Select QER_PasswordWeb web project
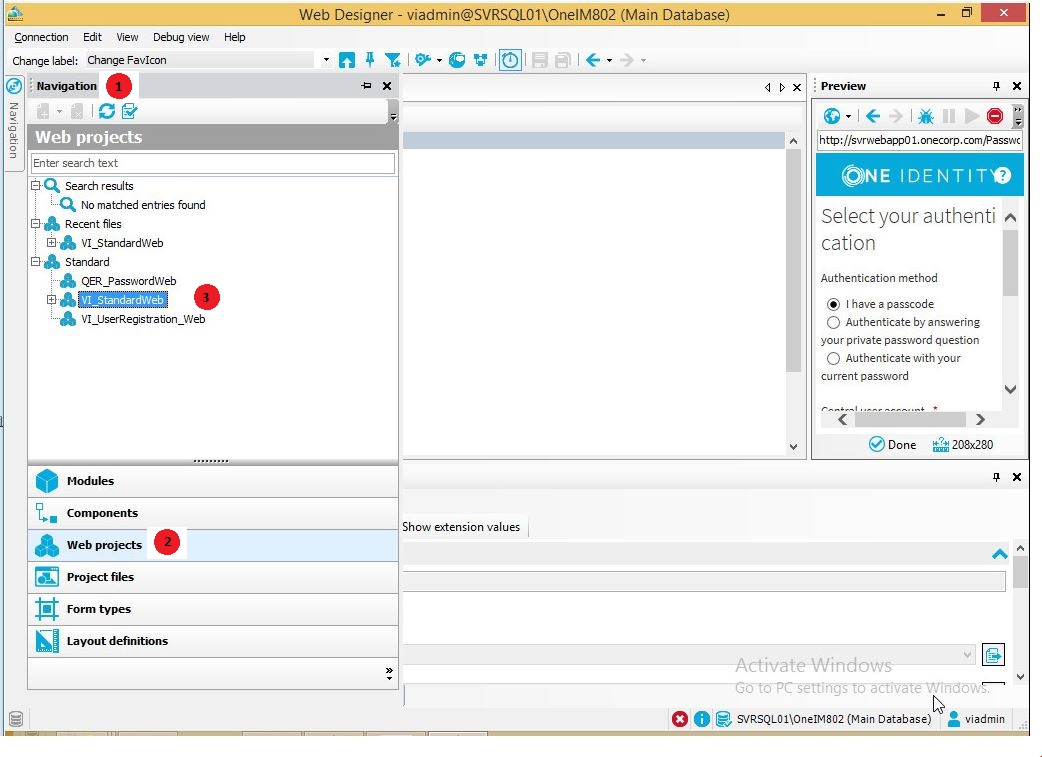Viewport: 1042px width, 757px height. coord(128,281)
